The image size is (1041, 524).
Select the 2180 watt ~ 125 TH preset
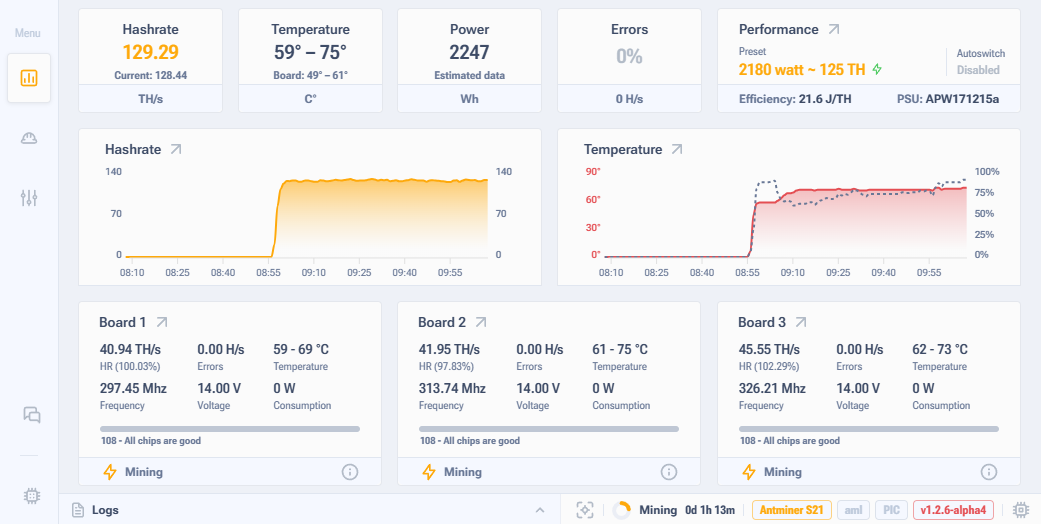803,70
